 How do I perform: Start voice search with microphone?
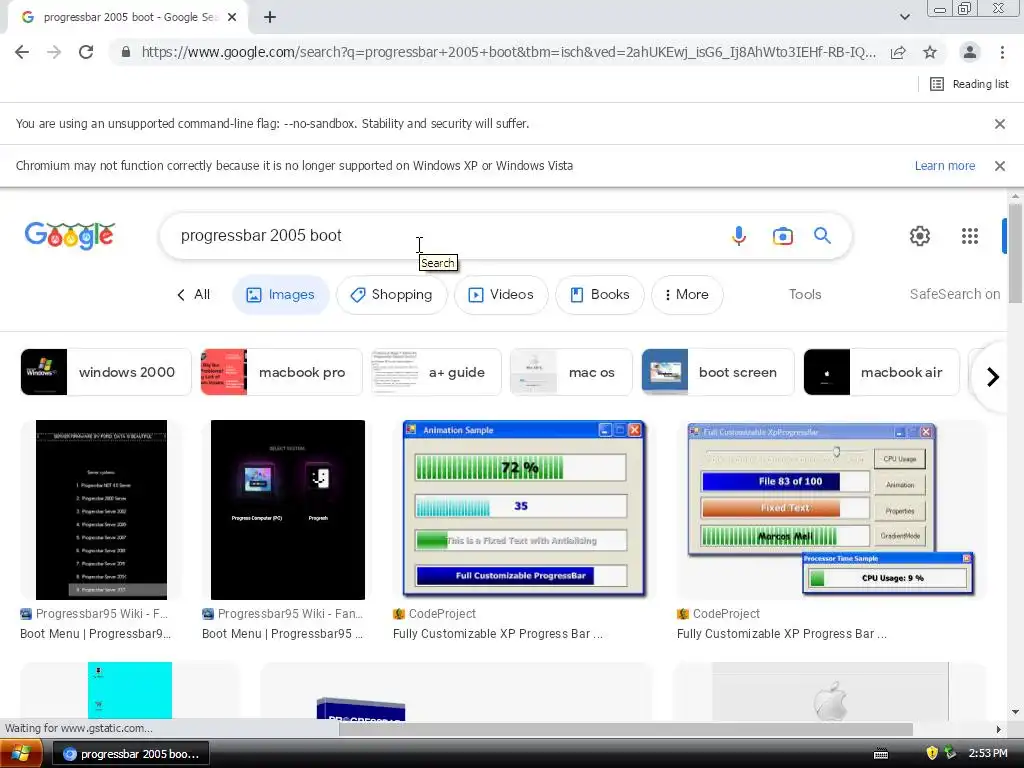point(739,236)
